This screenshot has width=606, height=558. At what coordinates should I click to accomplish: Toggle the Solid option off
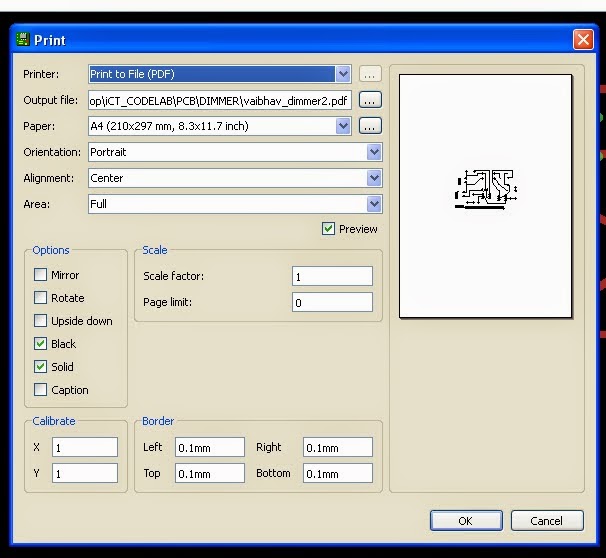[40, 366]
